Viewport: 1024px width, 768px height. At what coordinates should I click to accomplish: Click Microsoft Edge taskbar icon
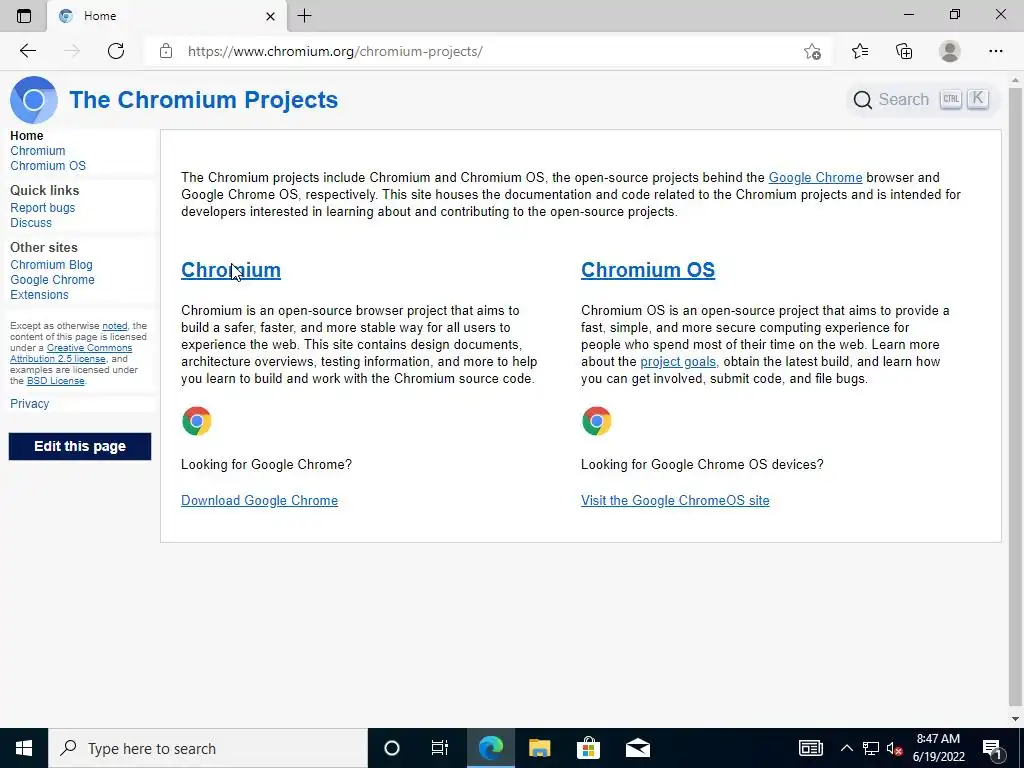490,748
